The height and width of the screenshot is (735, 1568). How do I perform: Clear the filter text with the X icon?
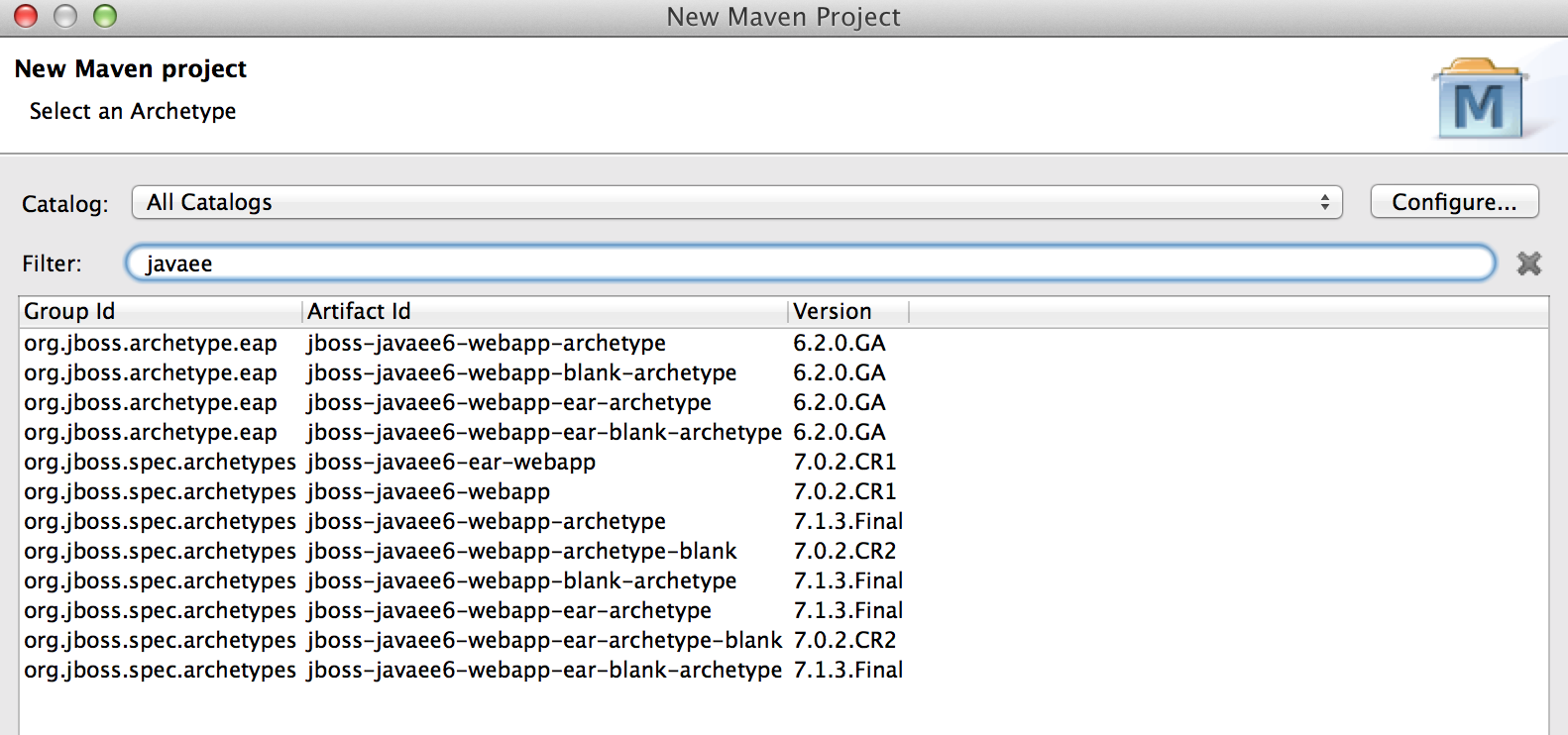1529,262
